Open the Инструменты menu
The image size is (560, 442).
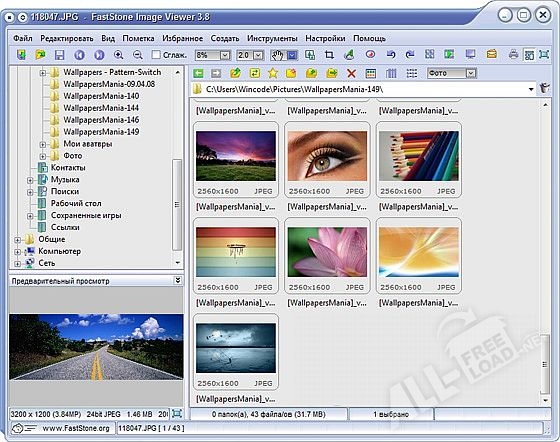tap(272, 38)
